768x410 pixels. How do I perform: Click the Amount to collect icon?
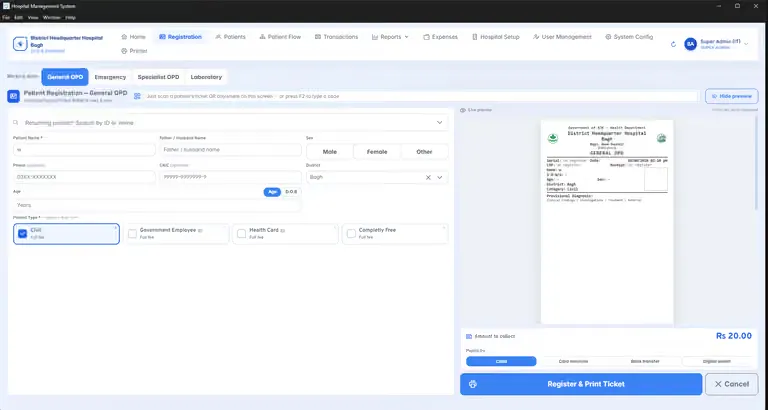point(469,337)
